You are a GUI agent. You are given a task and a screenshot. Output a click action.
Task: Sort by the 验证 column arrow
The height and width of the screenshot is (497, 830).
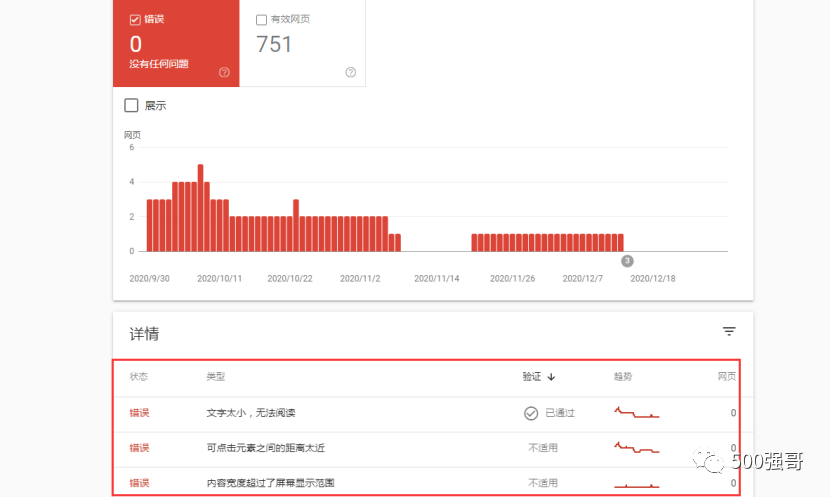click(552, 377)
